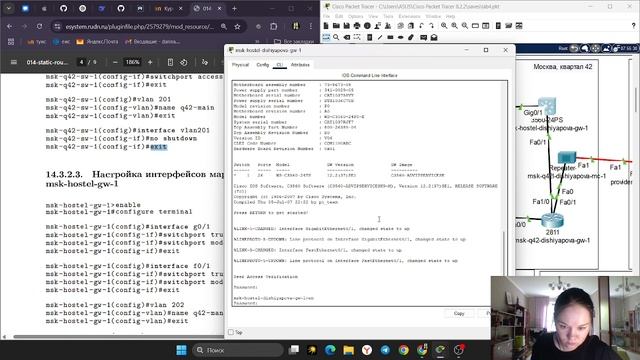Bookmark the page with the star icon
640x360 pixels.
click(x=238, y=27)
